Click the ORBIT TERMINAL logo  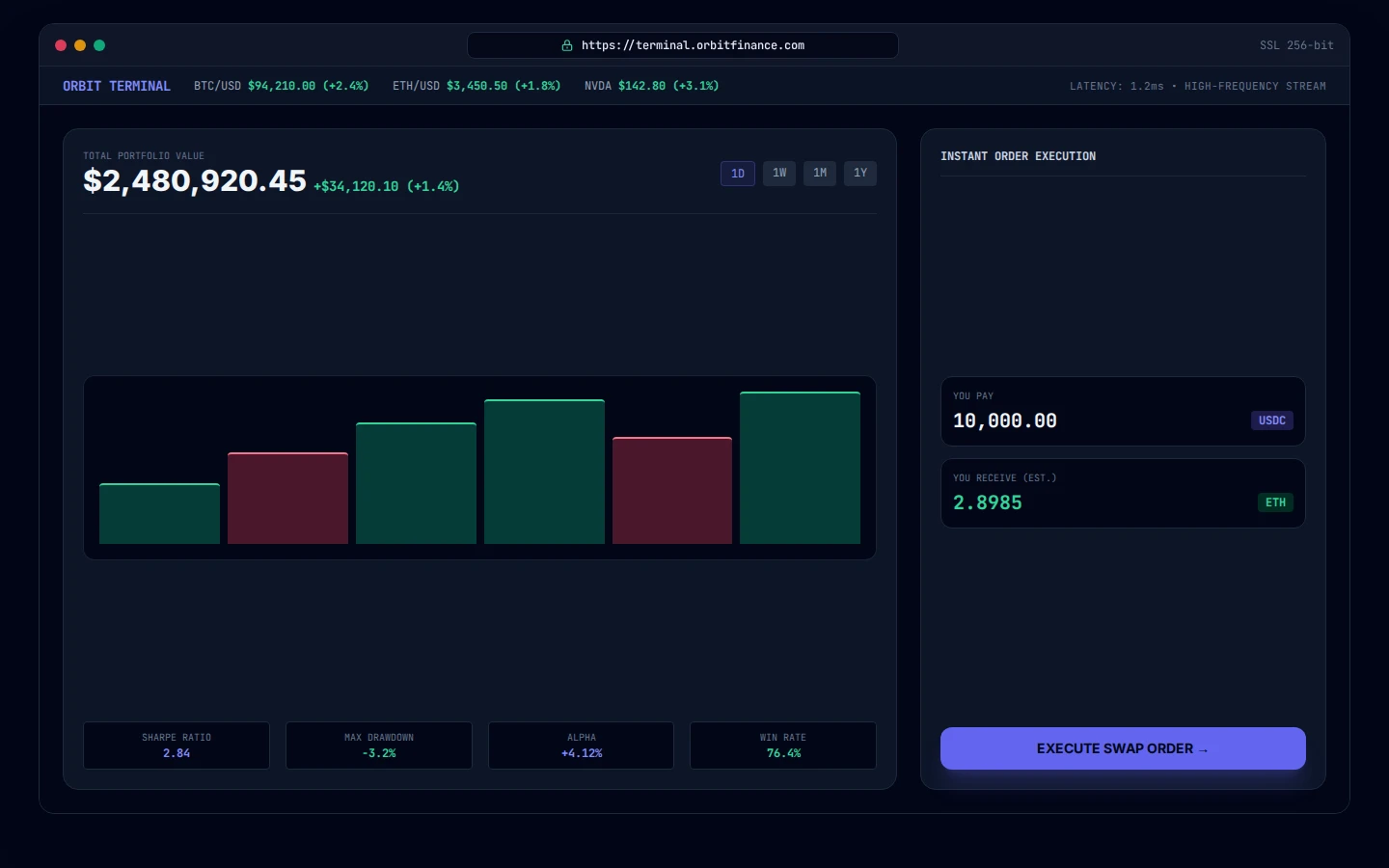point(117,86)
